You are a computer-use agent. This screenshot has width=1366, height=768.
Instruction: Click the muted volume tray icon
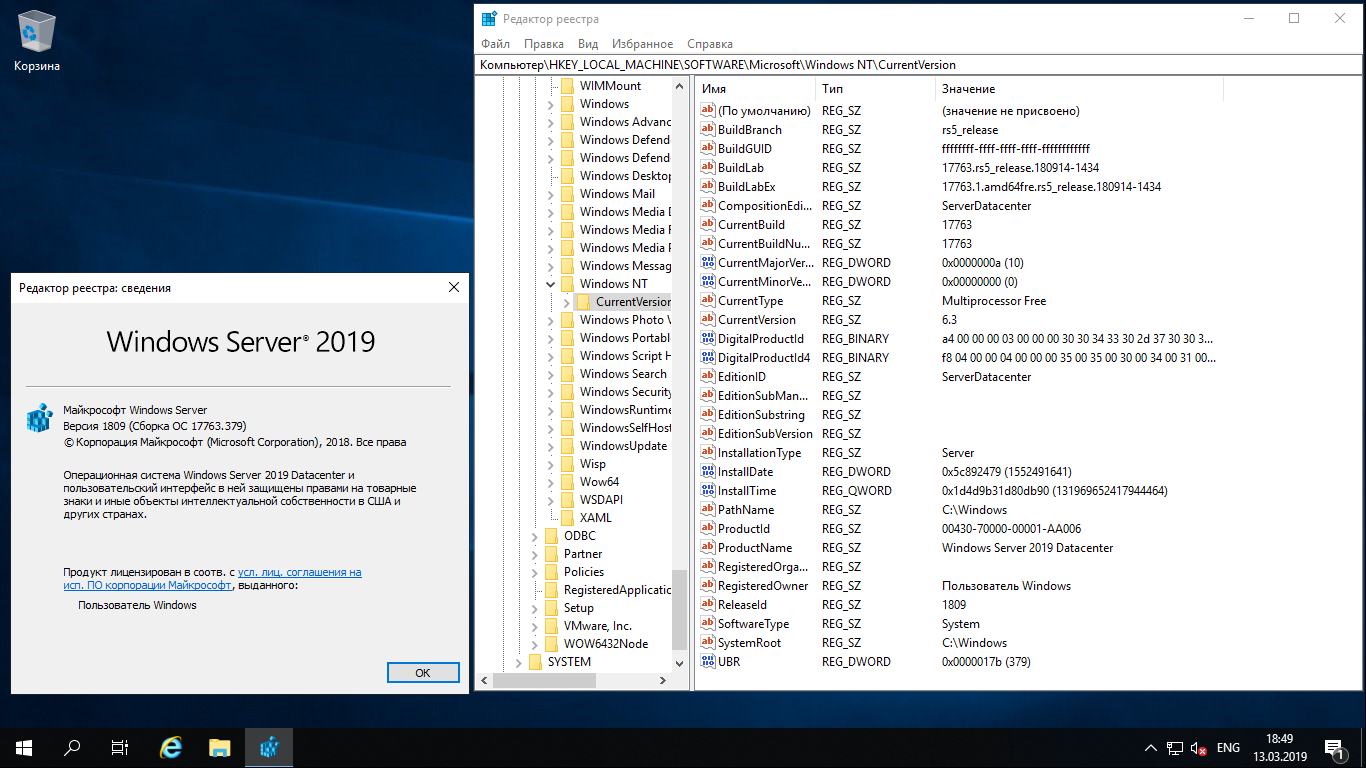coord(1198,748)
